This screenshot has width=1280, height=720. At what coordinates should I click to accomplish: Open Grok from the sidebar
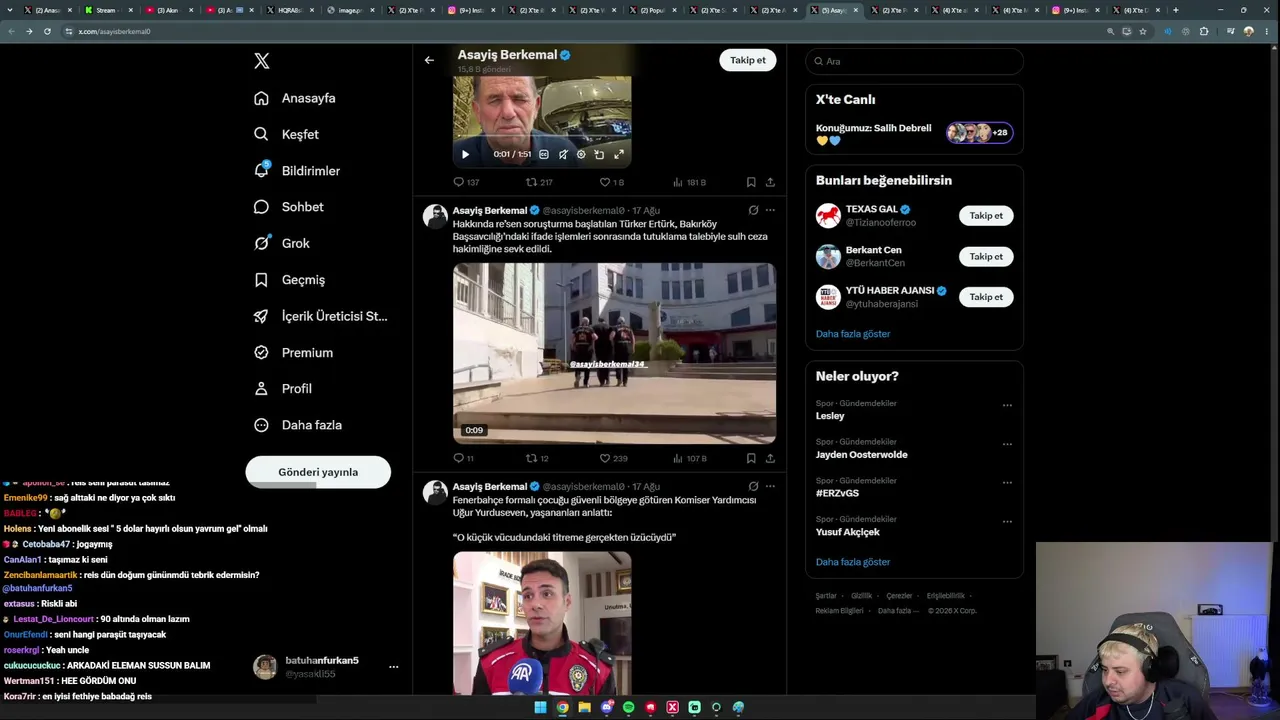click(282, 243)
